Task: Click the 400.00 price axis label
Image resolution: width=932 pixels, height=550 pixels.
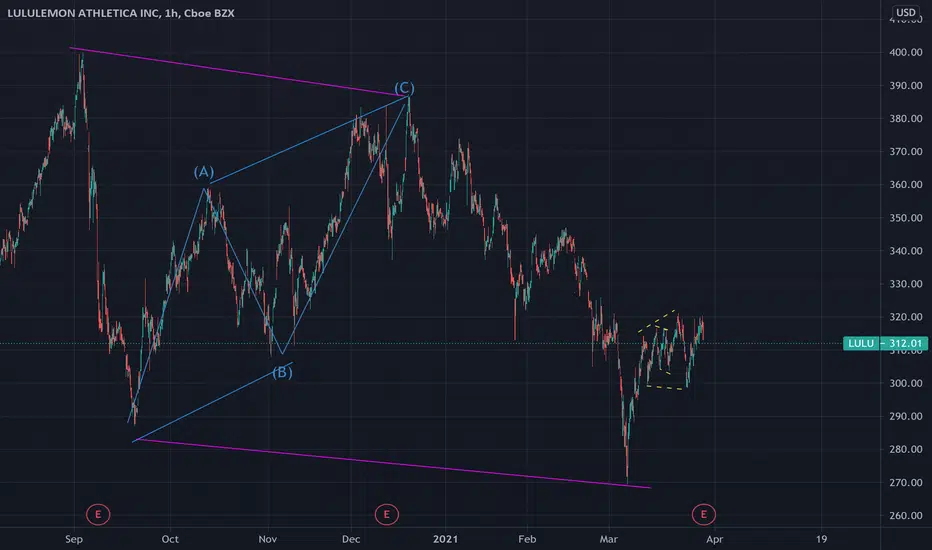Action: tap(906, 52)
